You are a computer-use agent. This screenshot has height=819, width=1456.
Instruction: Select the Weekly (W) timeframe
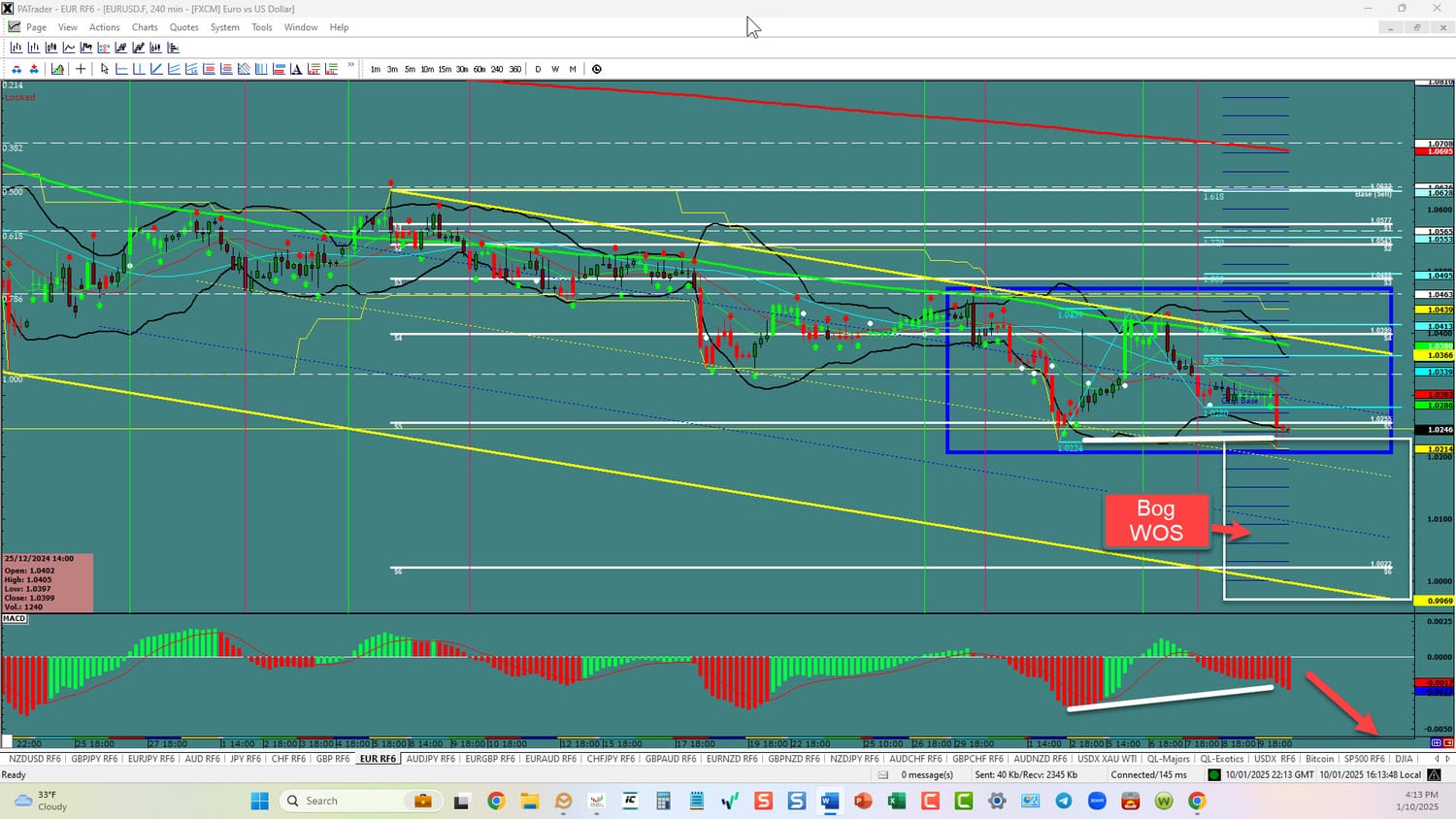[x=555, y=69]
